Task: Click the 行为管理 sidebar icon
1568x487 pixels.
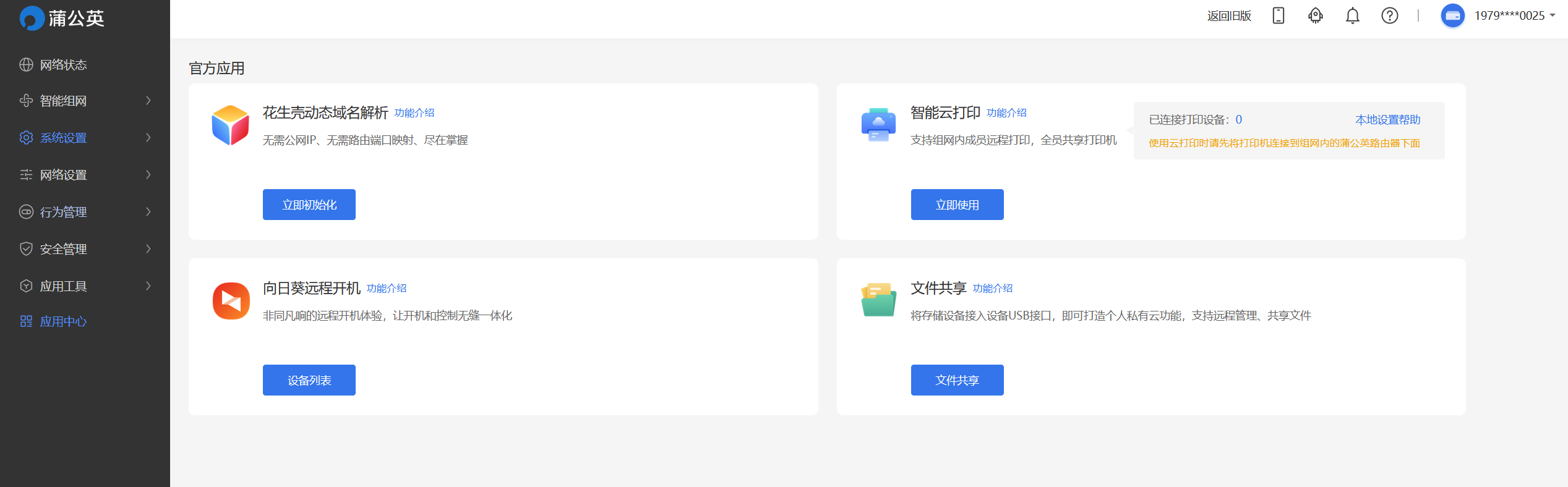Action: point(26,212)
